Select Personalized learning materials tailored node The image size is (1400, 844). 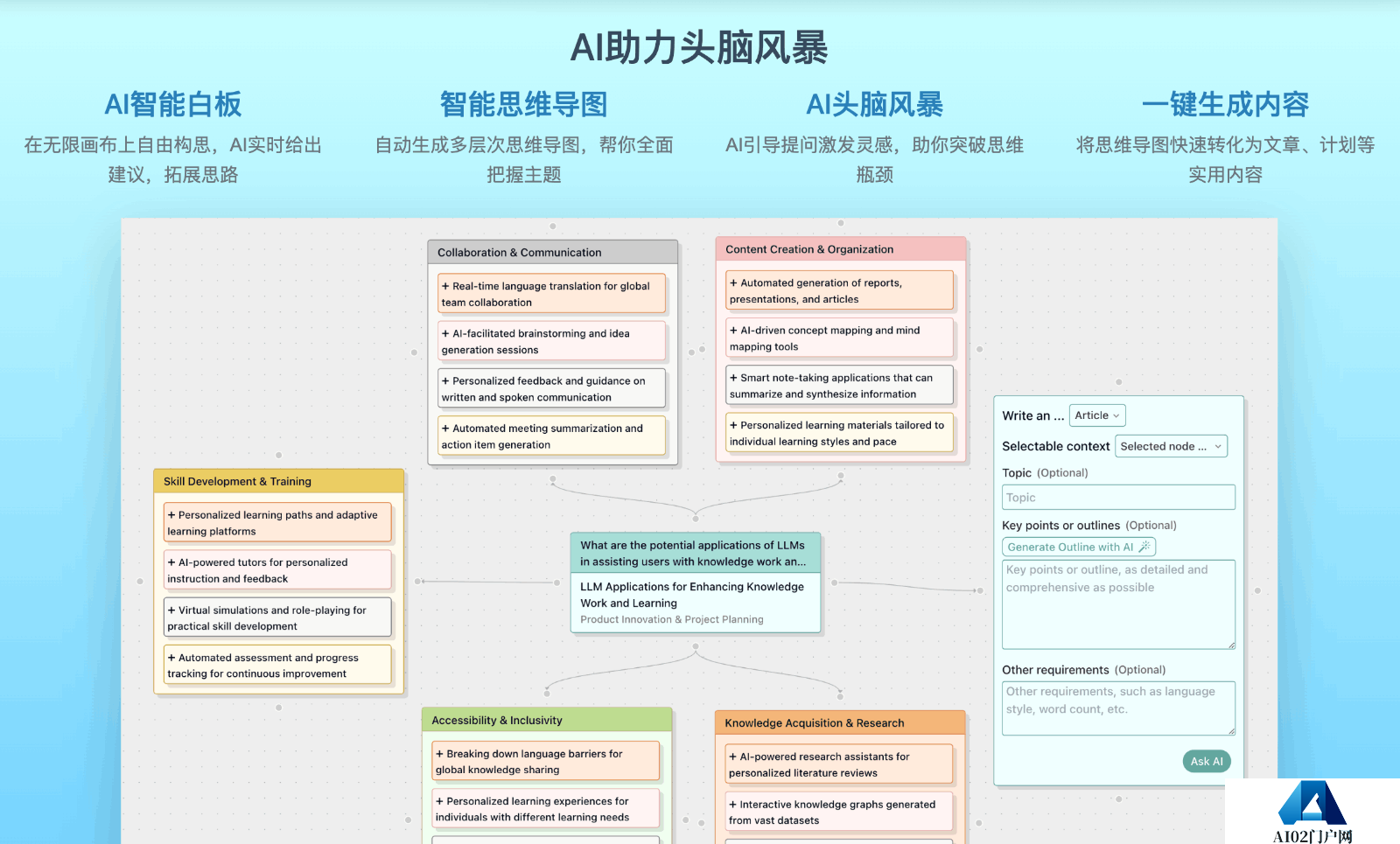click(839, 433)
